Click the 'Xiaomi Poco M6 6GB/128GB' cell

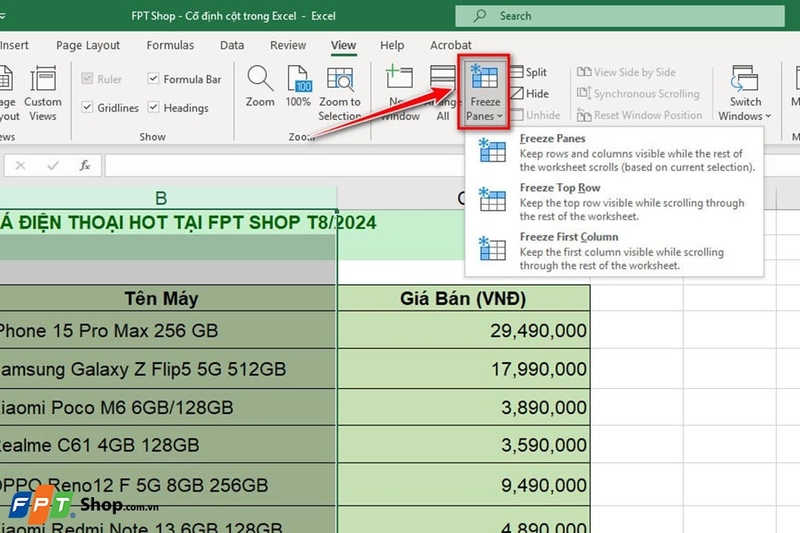tap(167, 407)
